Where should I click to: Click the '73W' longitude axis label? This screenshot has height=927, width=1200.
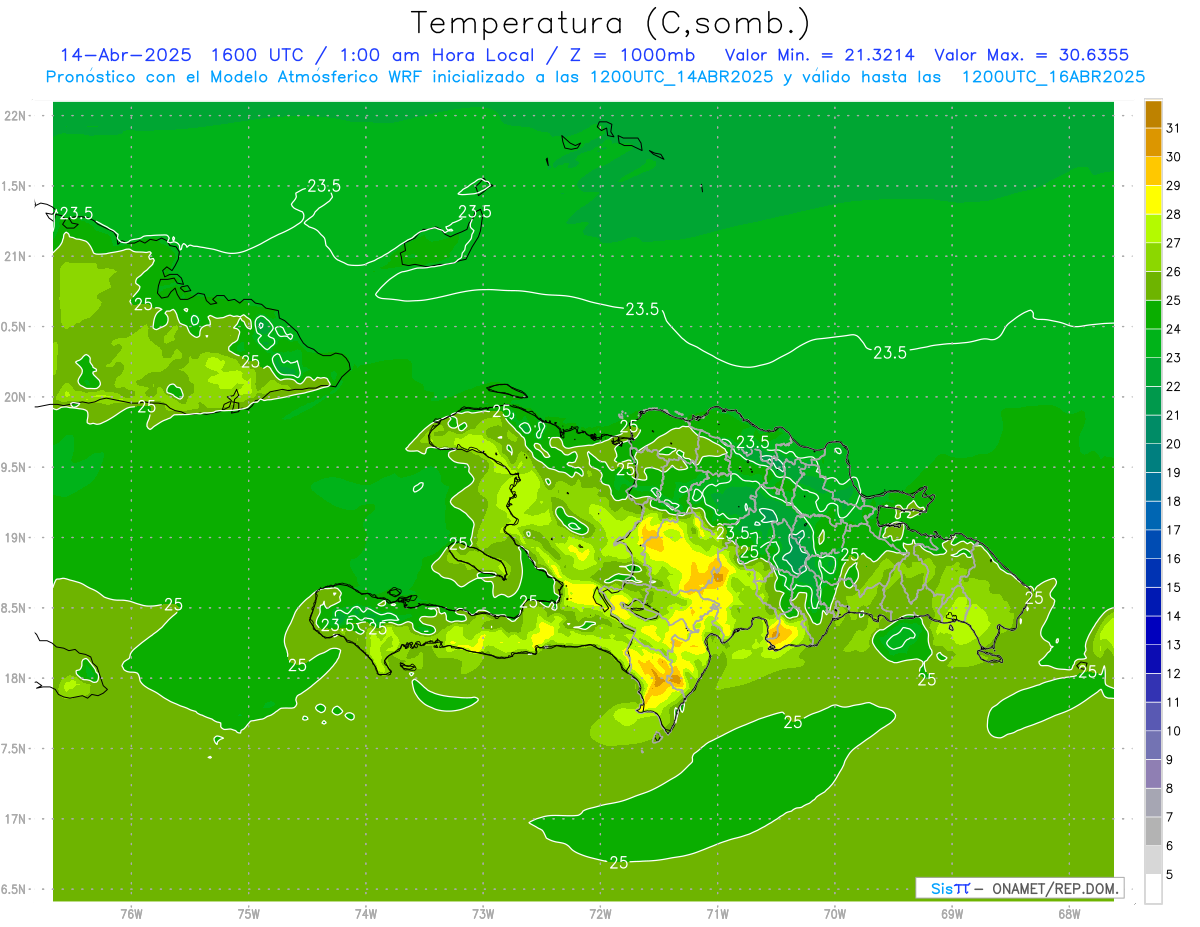(483, 914)
